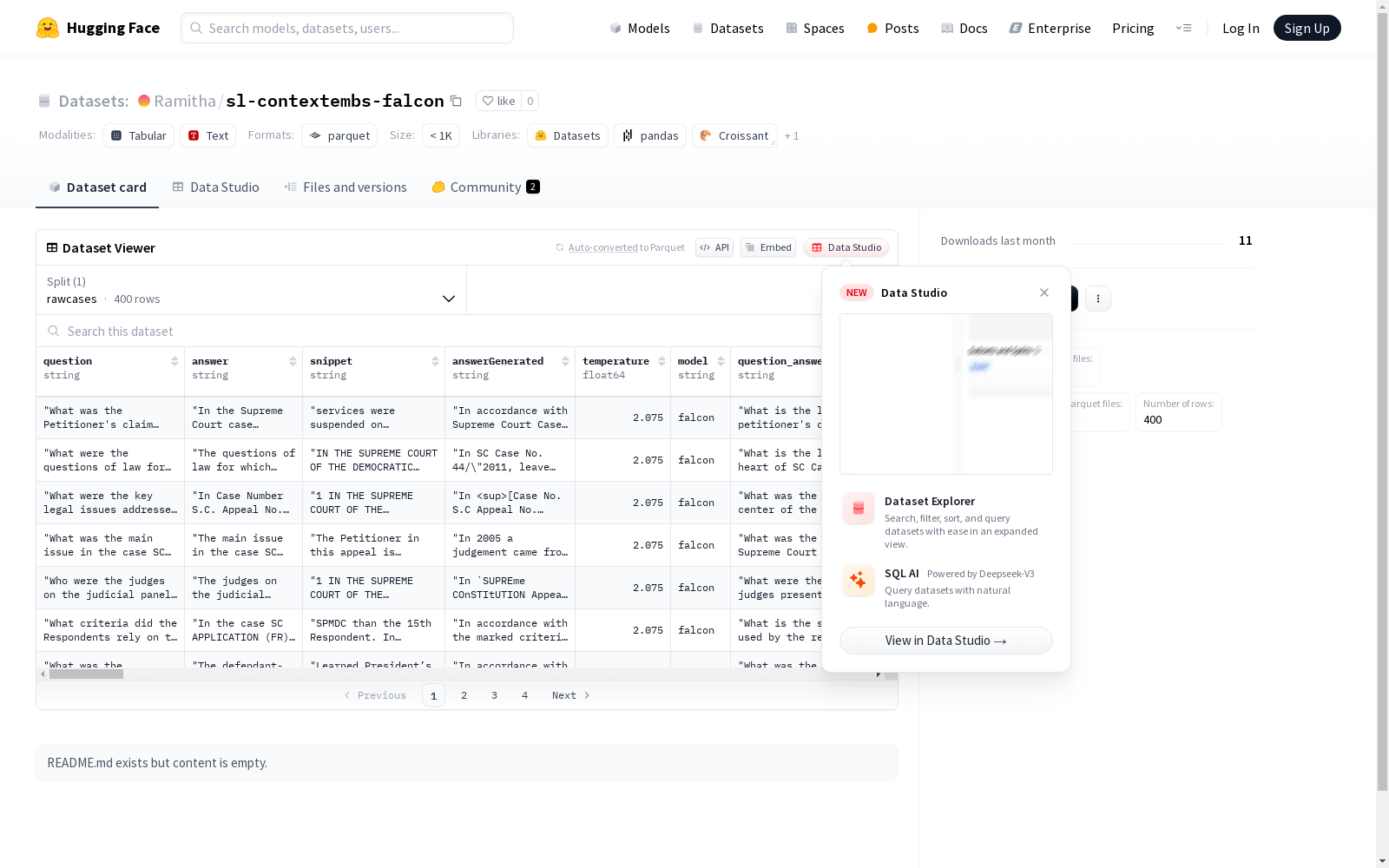Select the pandas library tag

[650, 135]
